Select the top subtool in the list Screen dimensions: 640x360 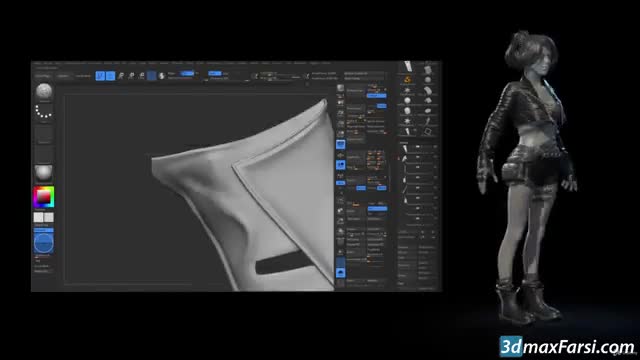[x=417, y=147]
